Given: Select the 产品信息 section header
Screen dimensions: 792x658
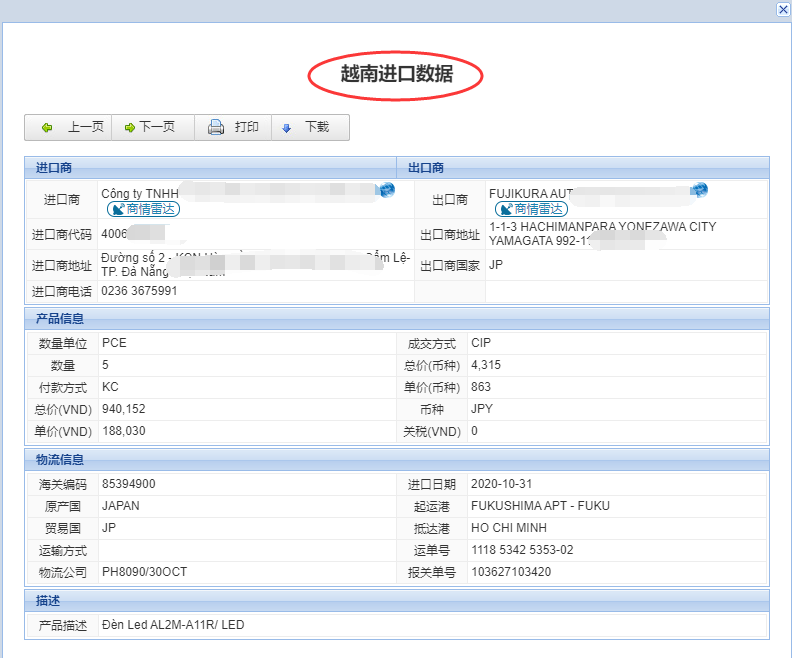Looking at the screenshot, I should tap(59, 319).
